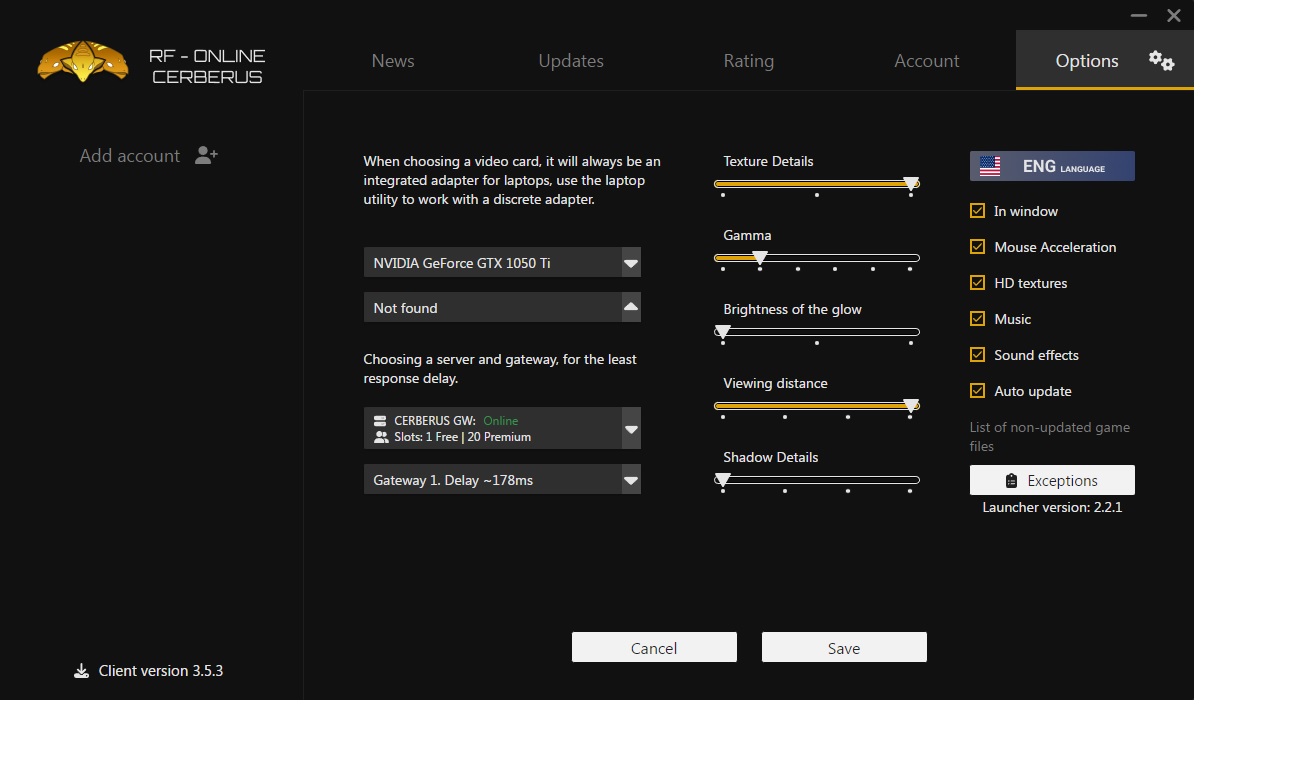The width and height of the screenshot is (1300, 780).
Task: Change the ENG language button
Action: [1052, 166]
